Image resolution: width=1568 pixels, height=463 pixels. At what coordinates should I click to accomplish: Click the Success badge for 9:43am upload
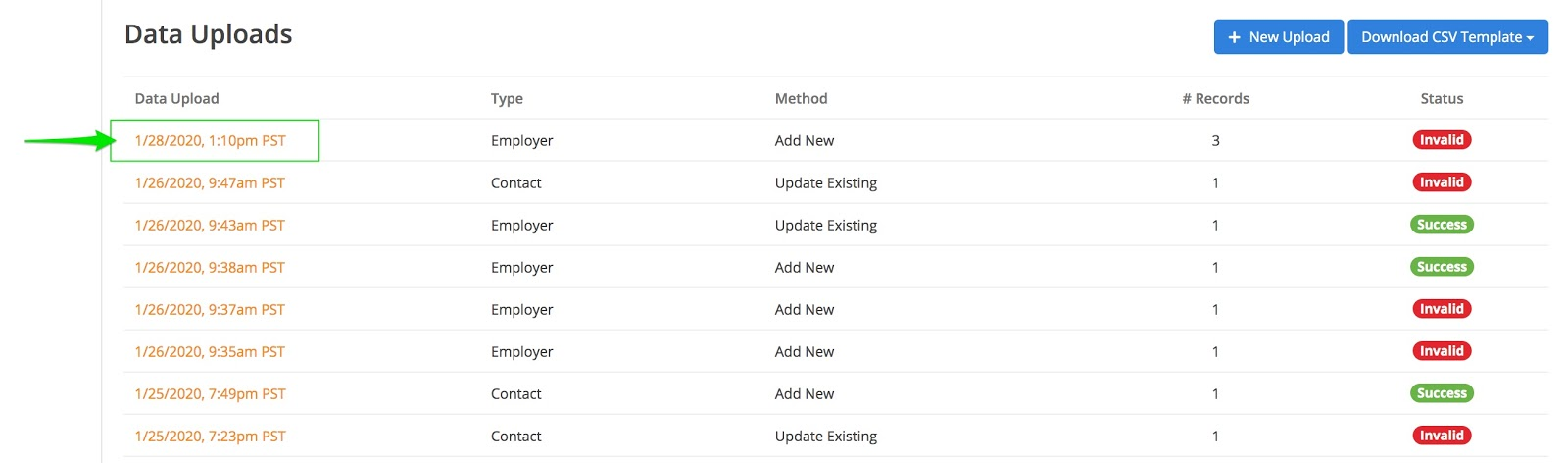1442,225
